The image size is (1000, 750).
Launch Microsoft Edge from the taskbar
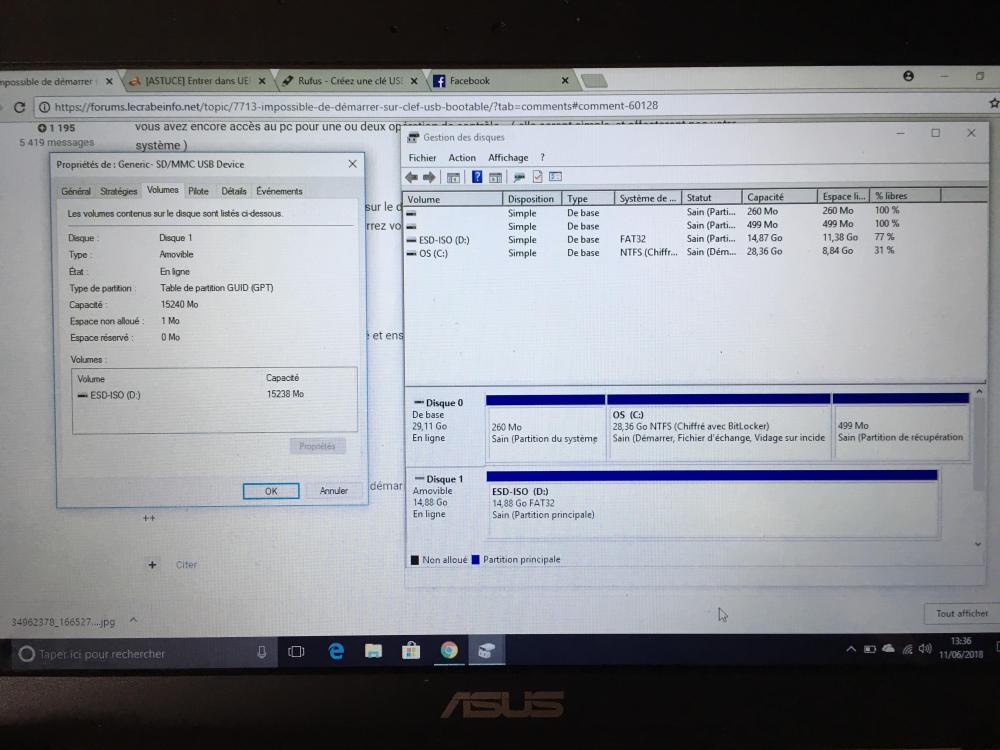[336, 651]
